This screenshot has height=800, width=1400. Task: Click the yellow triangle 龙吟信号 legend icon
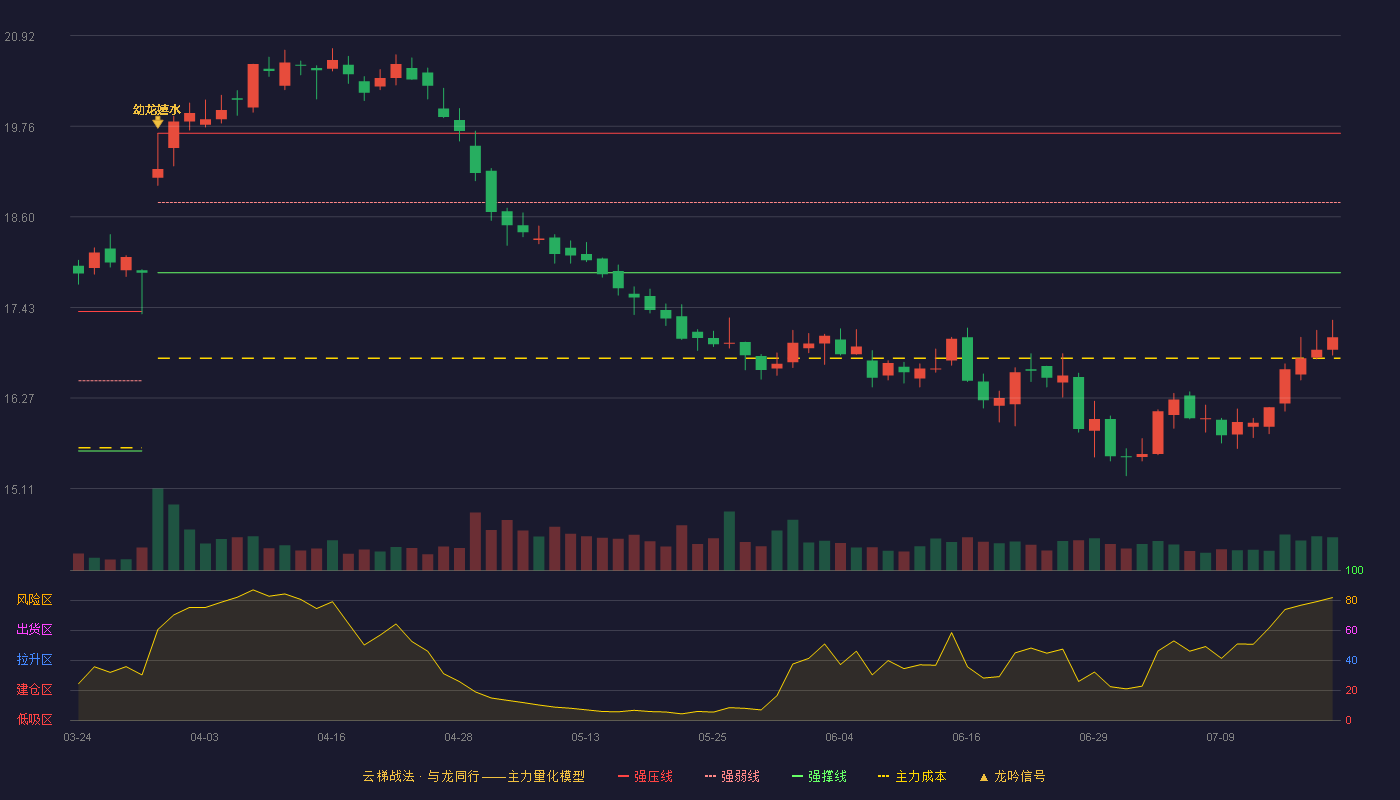(x=984, y=776)
